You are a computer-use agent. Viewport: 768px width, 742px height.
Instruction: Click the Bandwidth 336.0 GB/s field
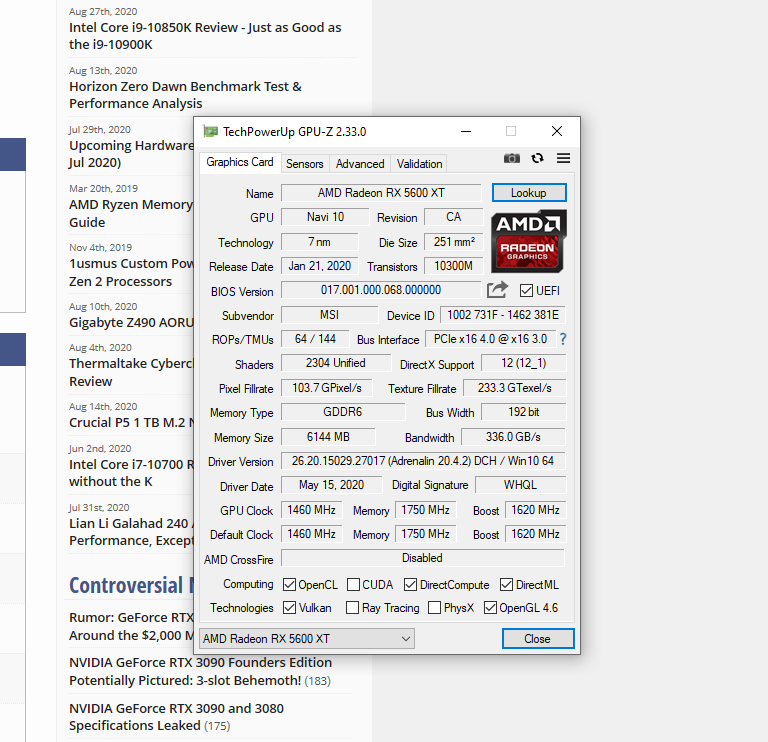513,436
